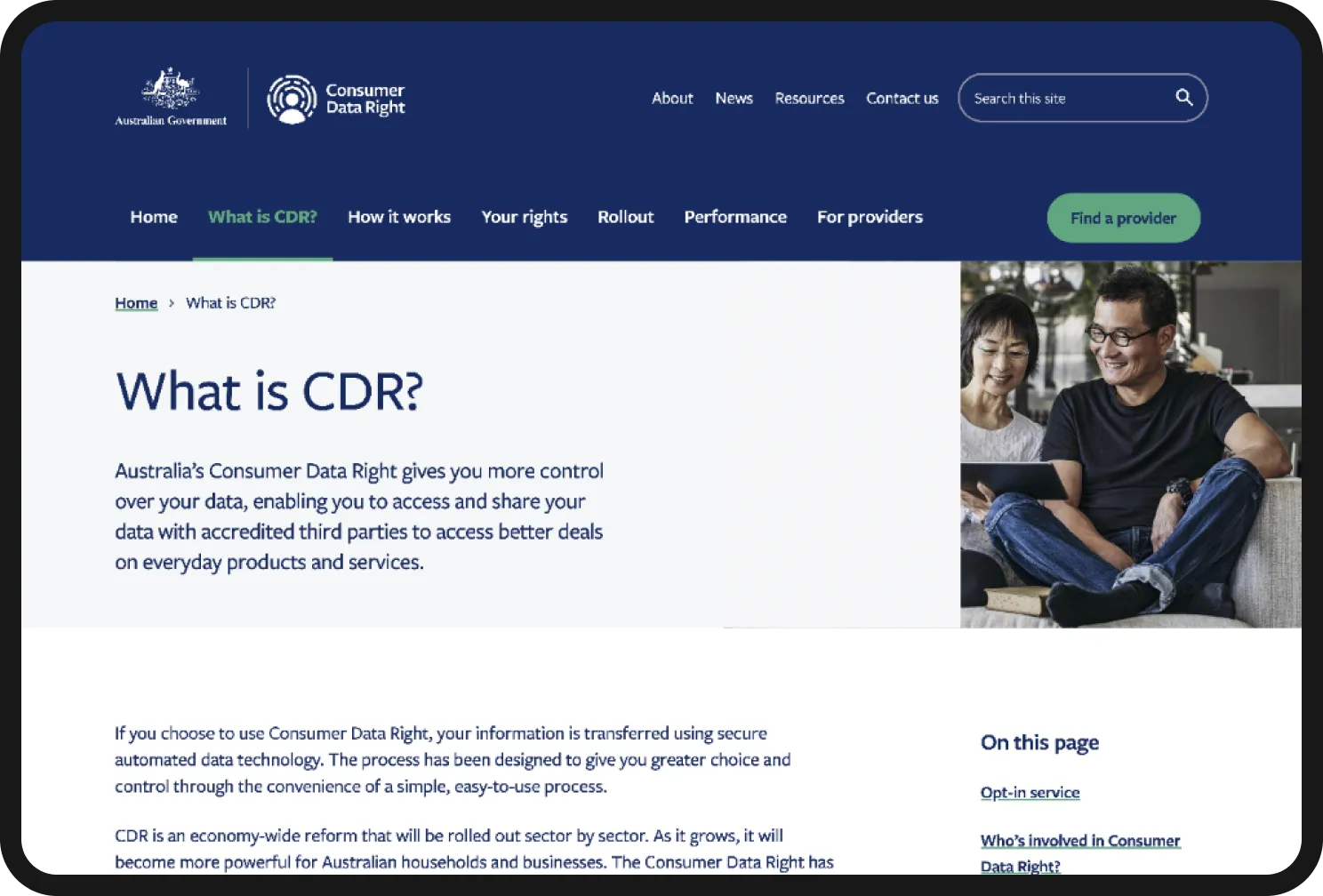Switch to the How it works tab
1323x896 pixels.
398,217
